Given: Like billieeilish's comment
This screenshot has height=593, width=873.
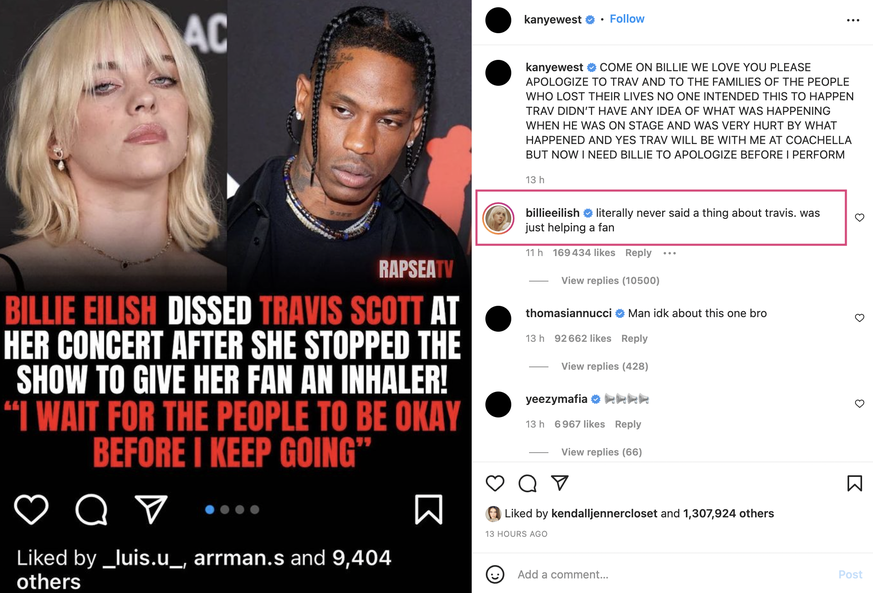Looking at the screenshot, I should (859, 218).
